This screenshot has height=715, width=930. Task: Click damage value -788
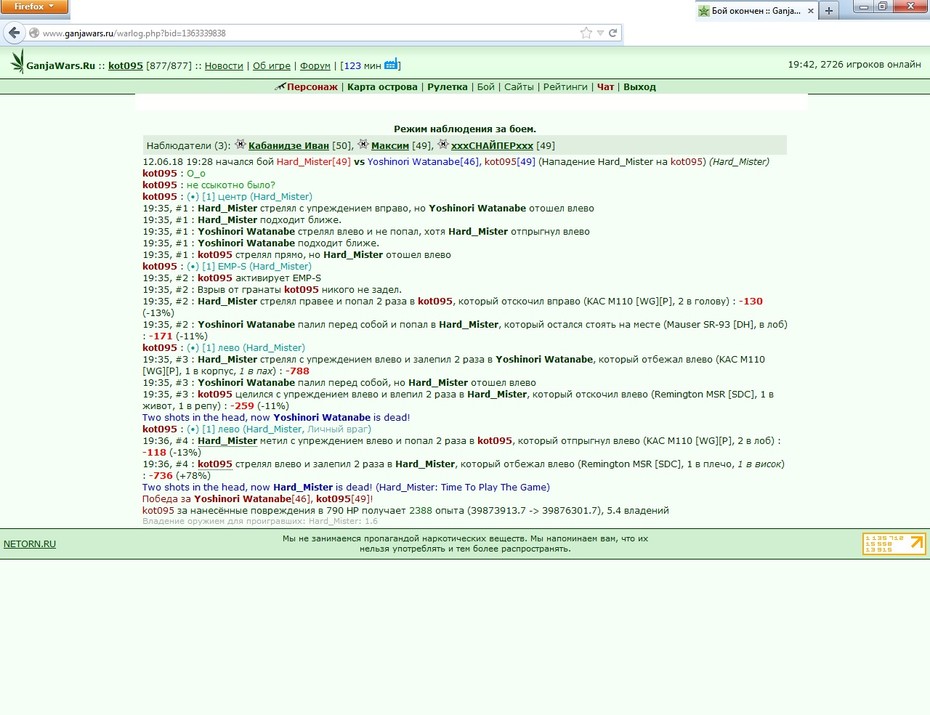[297, 371]
